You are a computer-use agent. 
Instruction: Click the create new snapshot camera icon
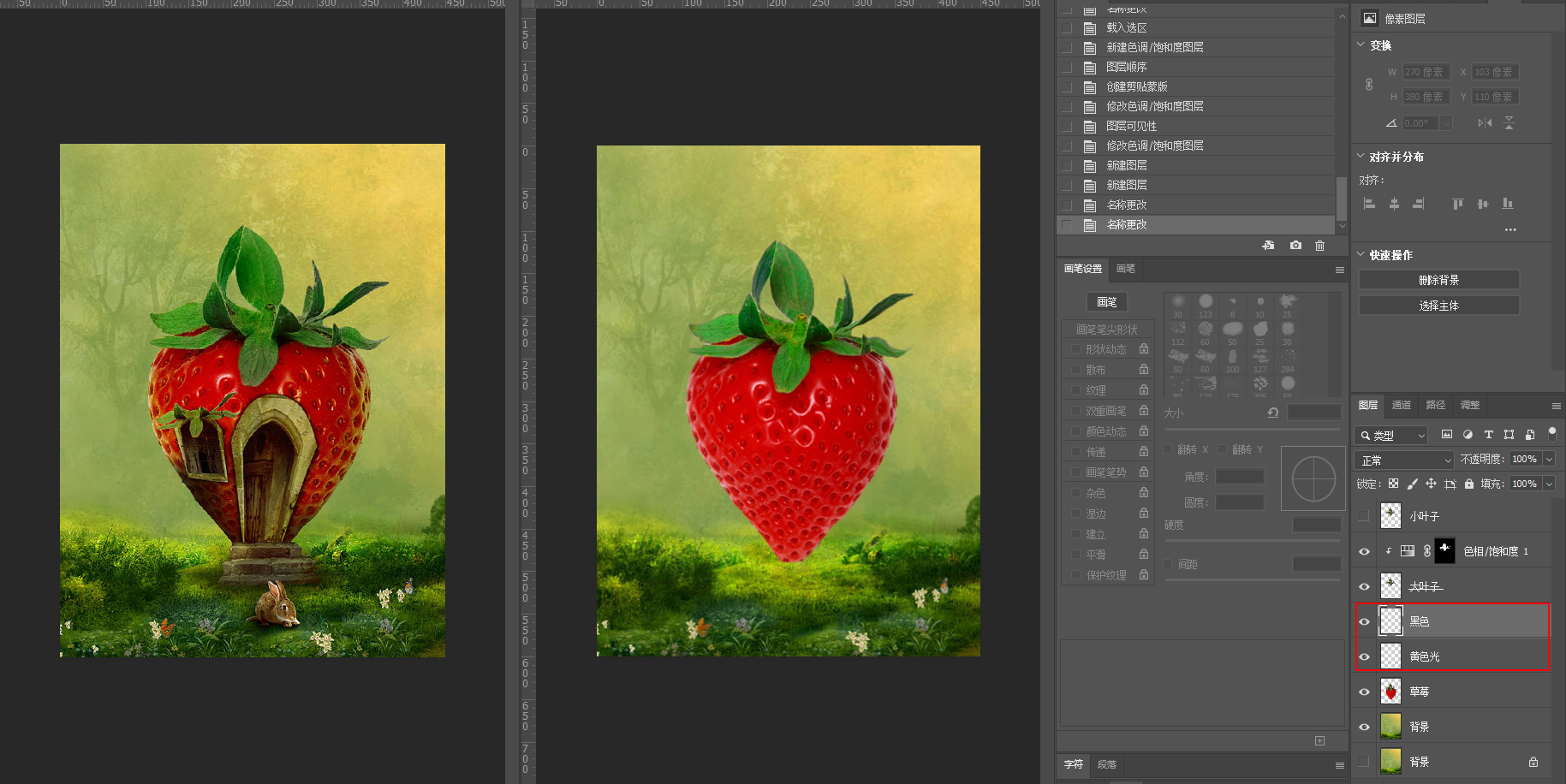click(1295, 246)
